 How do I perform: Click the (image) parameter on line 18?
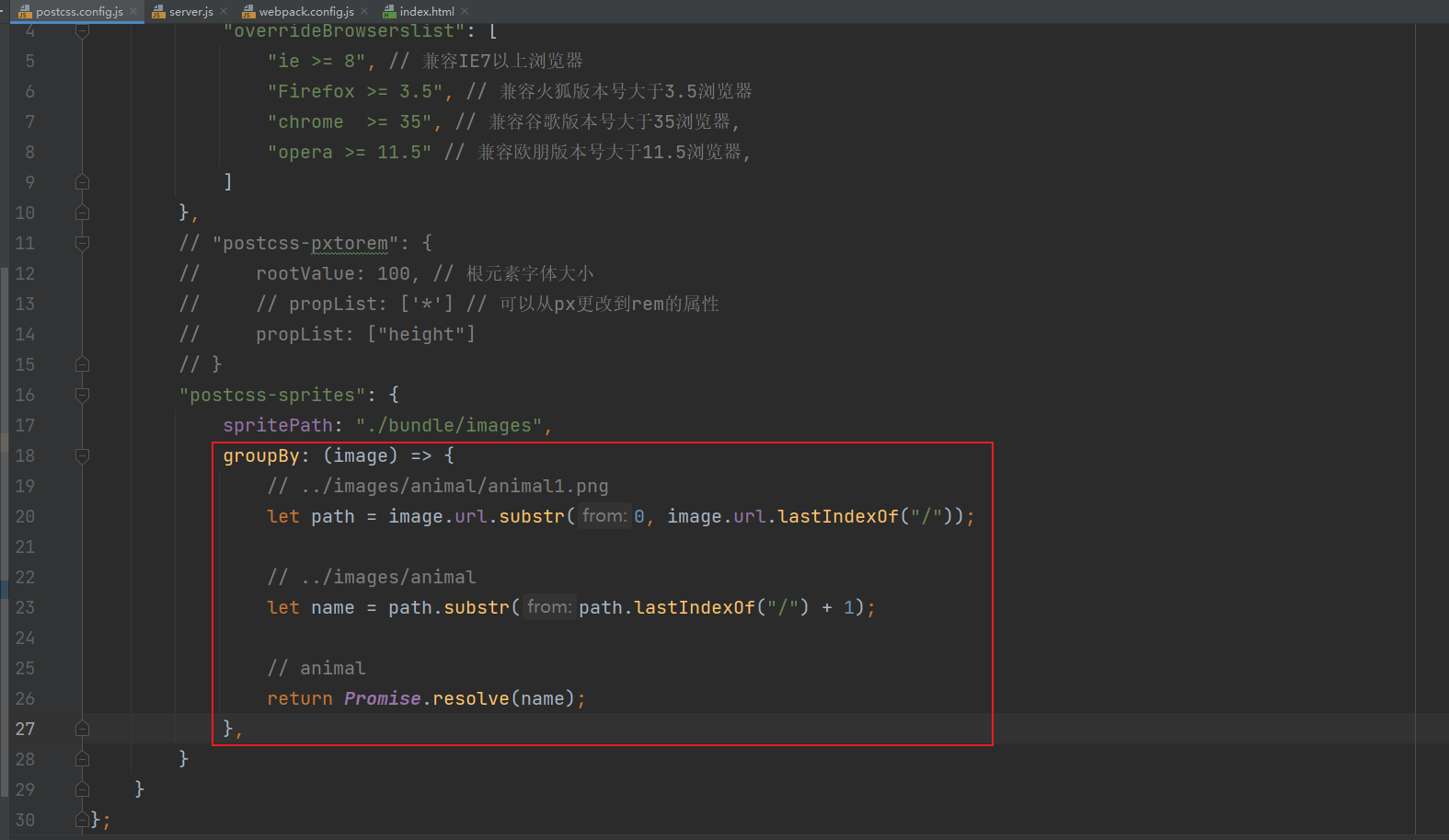[x=361, y=455]
